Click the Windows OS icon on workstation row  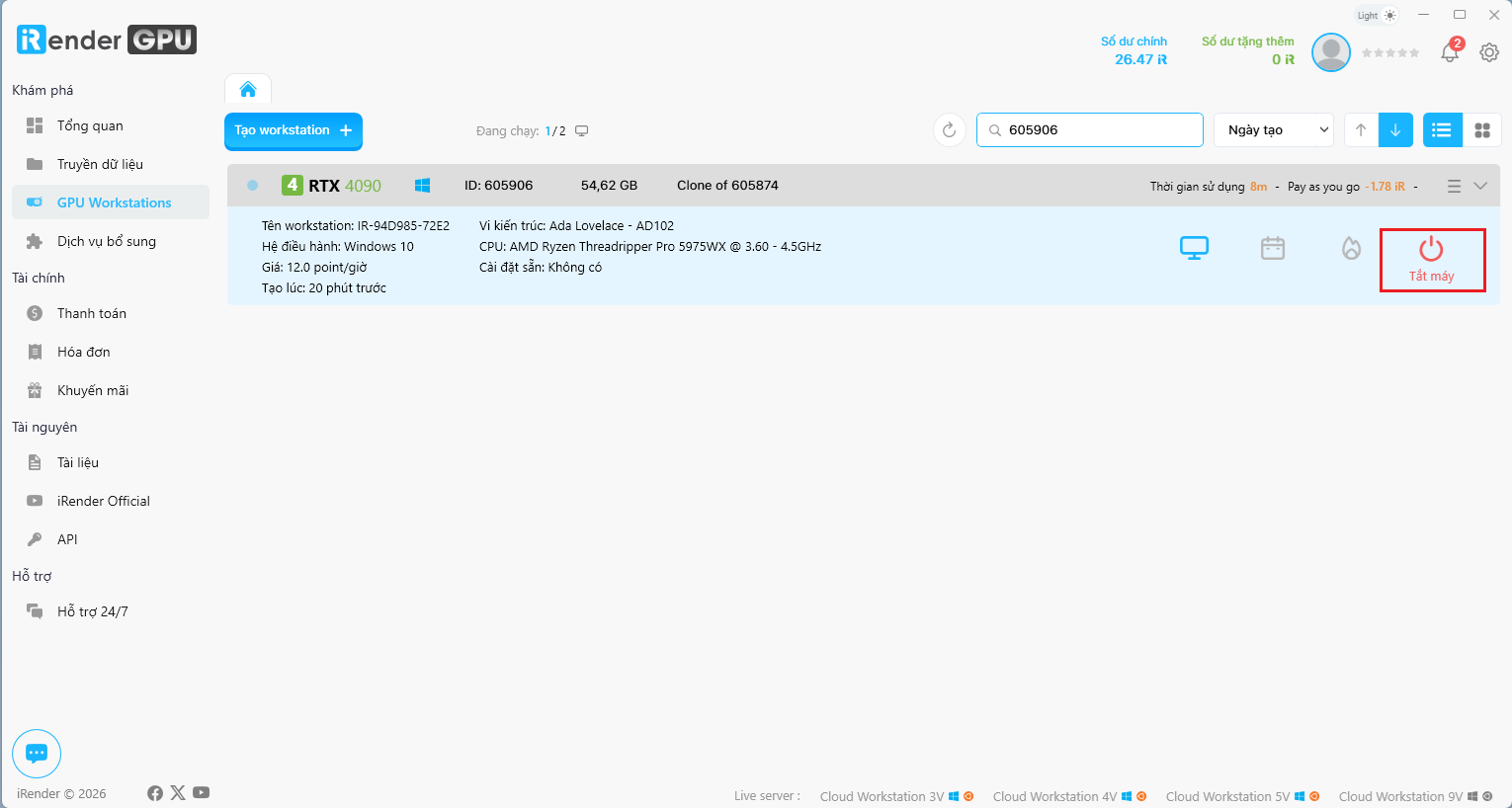tap(422, 186)
